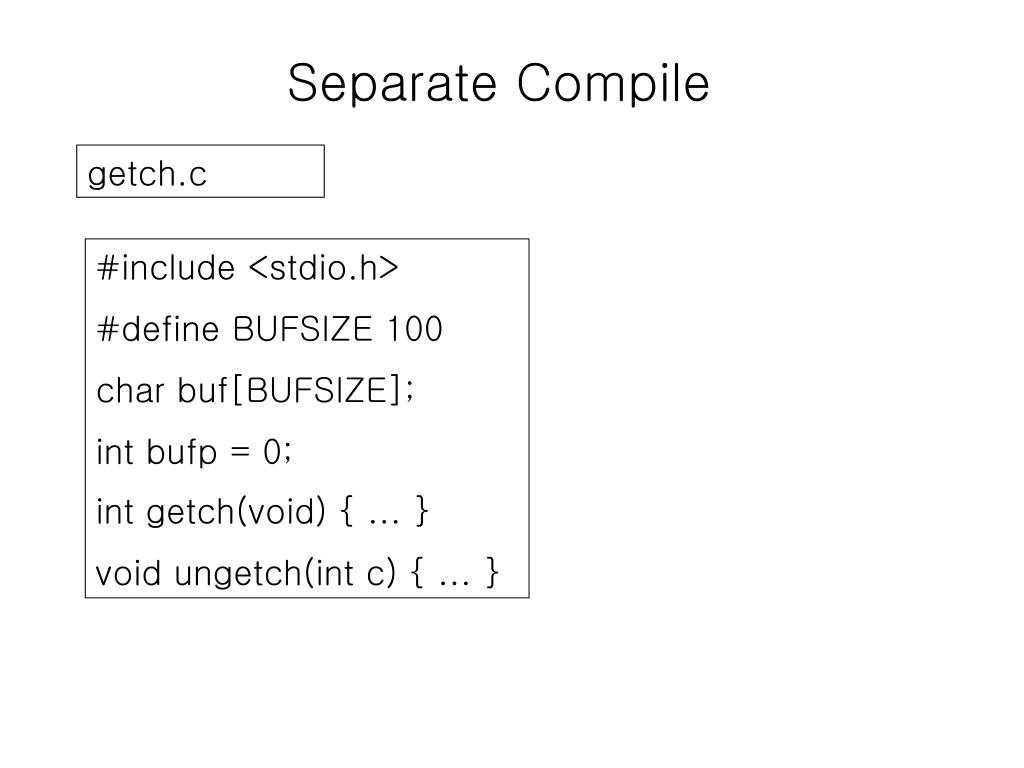The image size is (1024, 768).
Task: Click the word Compile in title
Action: (x=613, y=83)
